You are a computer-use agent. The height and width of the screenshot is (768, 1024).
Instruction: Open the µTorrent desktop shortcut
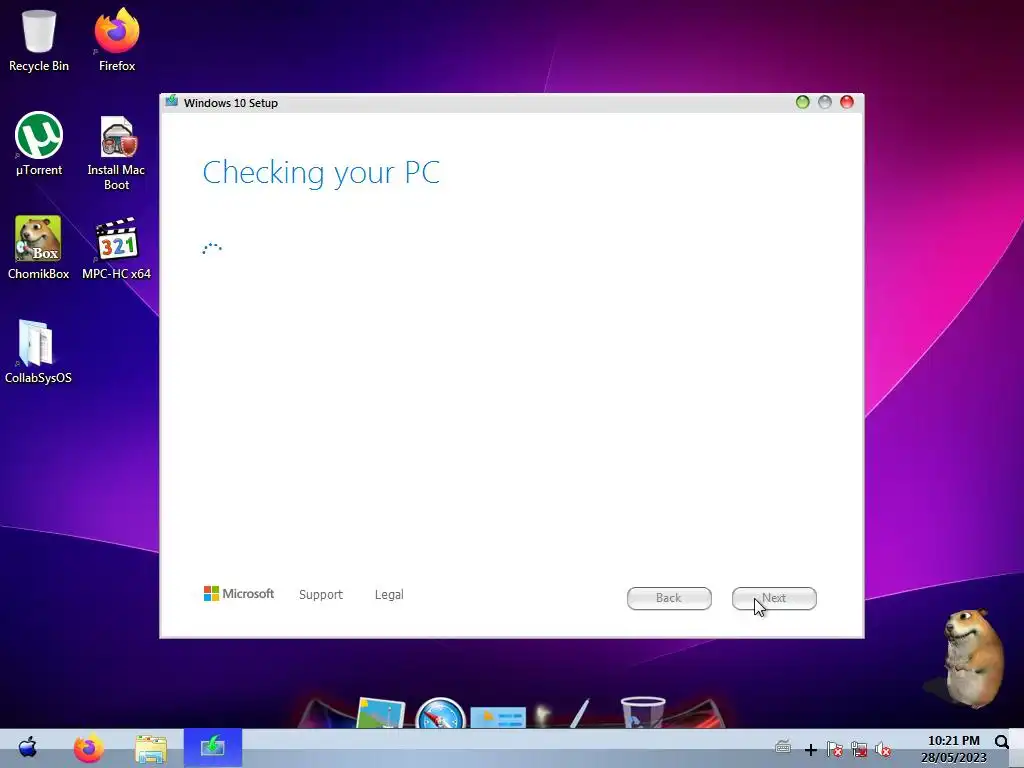click(39, 144)
